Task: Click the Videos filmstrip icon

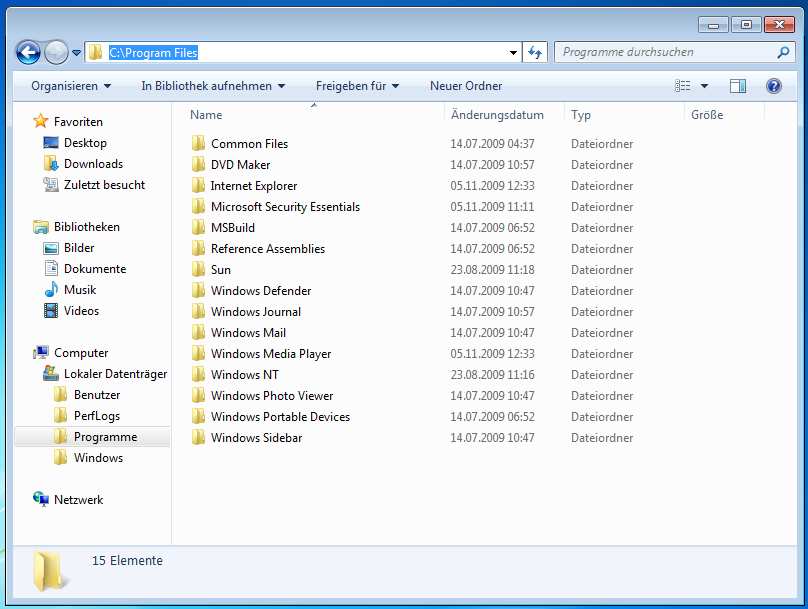Action: pos(50,311)
